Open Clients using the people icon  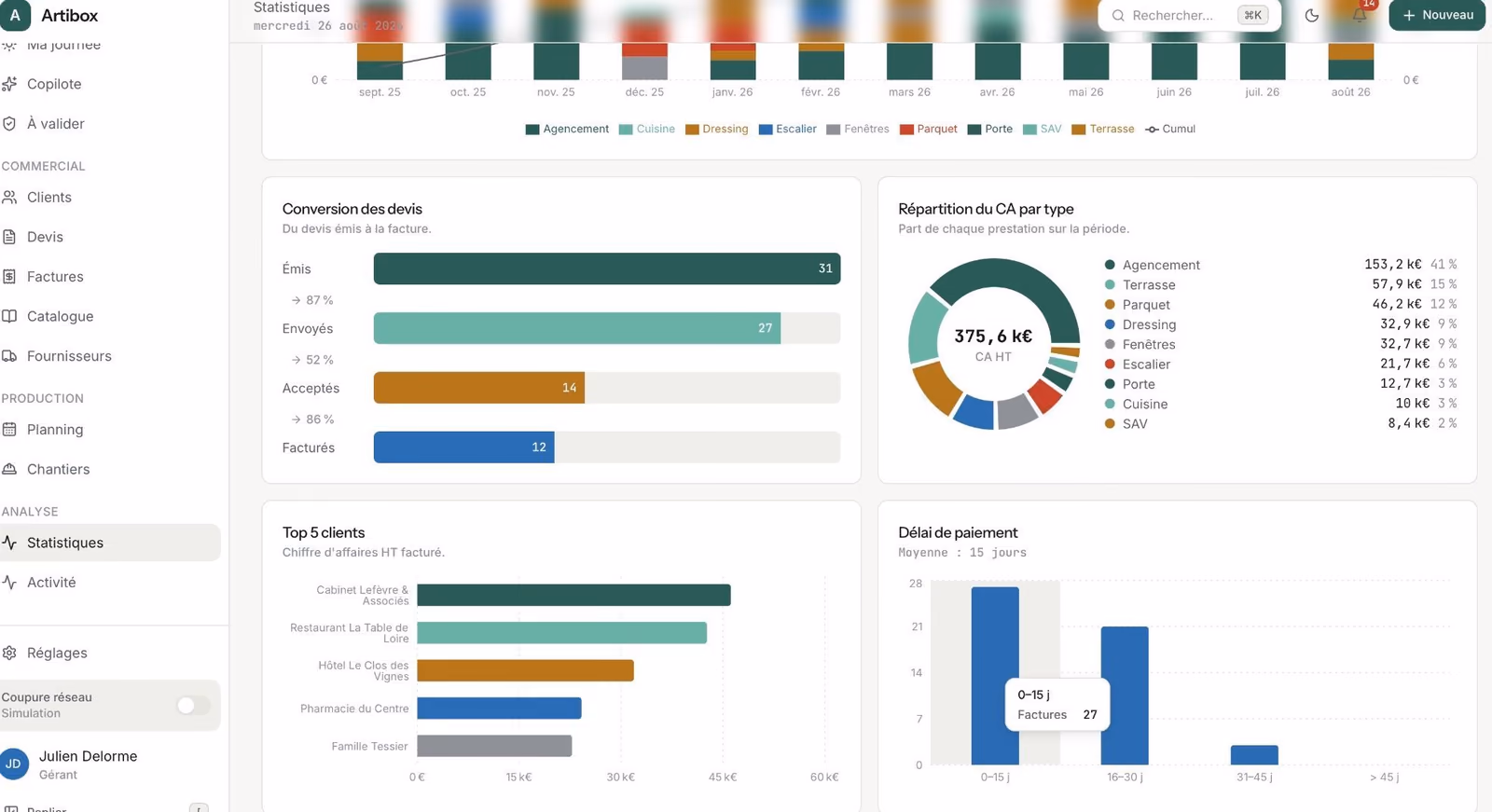pos(9,198)
